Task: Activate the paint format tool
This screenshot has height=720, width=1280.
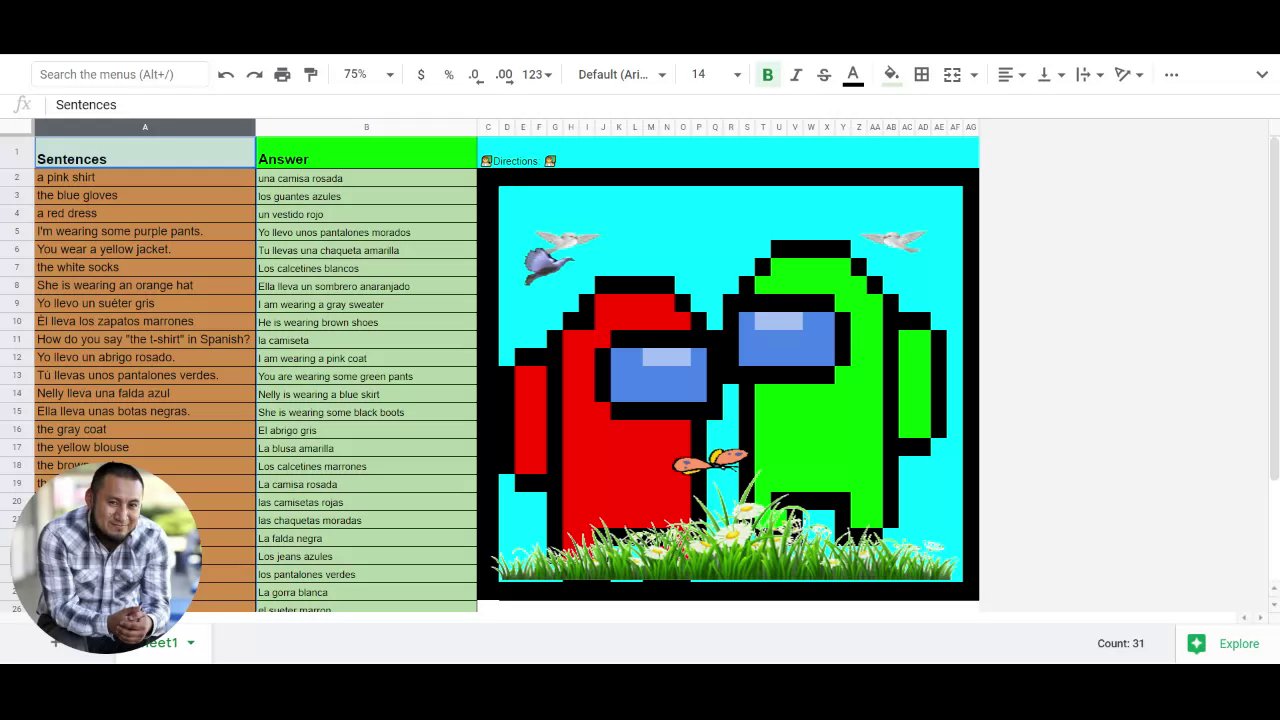Action: 311,75
